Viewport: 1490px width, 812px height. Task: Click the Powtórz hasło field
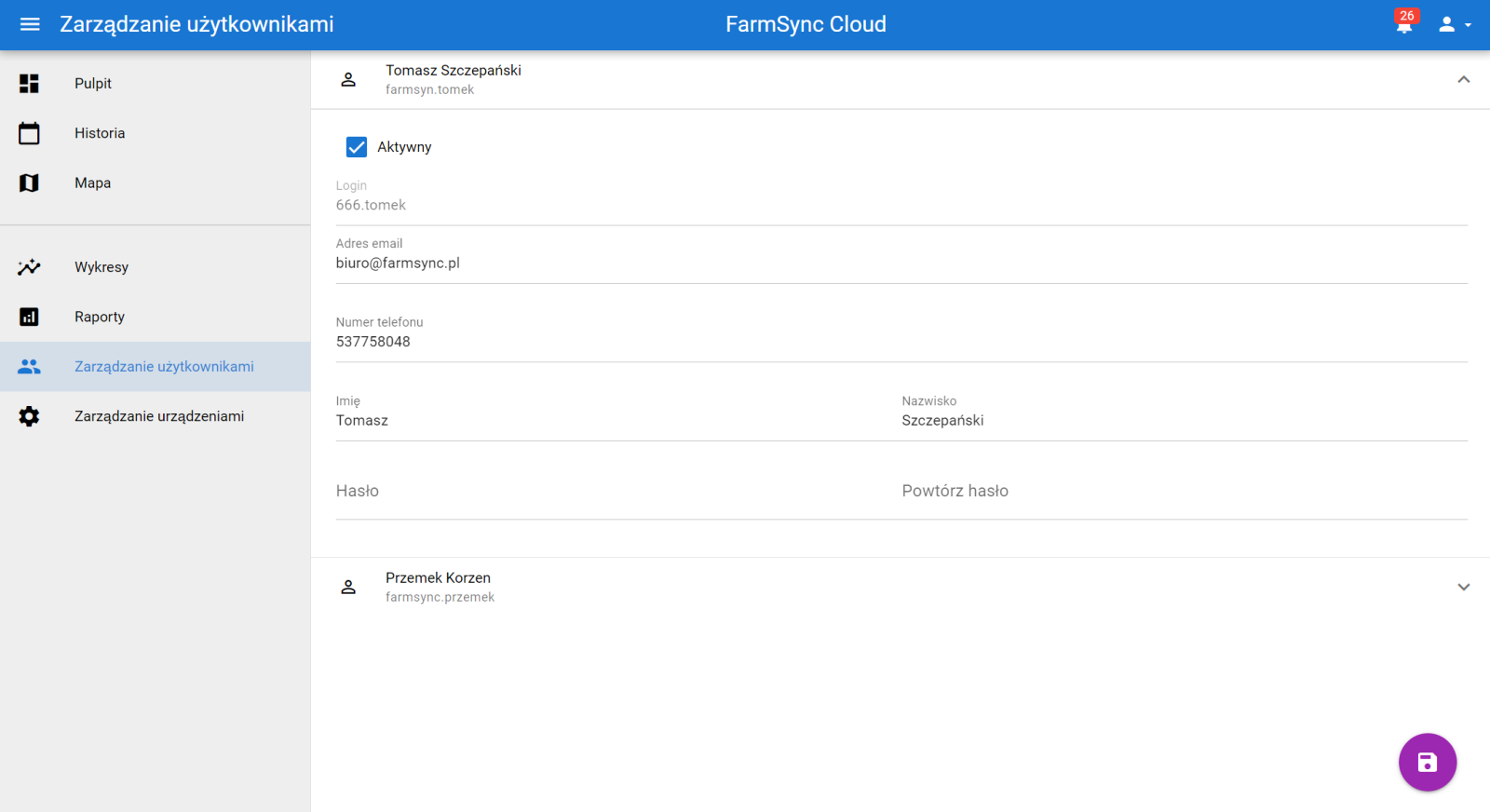[x=1183, y=492]
